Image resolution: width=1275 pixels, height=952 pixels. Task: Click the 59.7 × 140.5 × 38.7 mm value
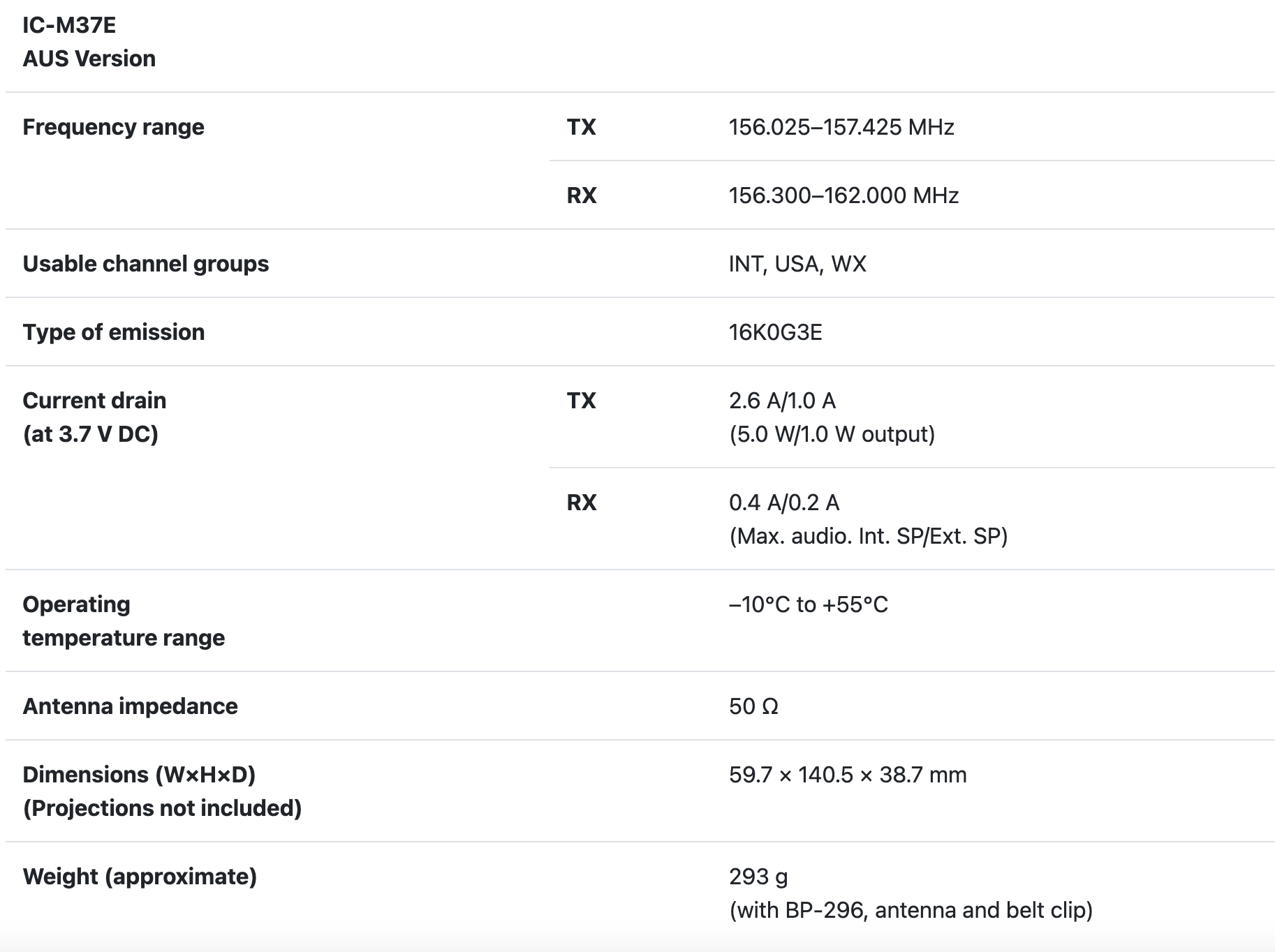coord(847,775)
